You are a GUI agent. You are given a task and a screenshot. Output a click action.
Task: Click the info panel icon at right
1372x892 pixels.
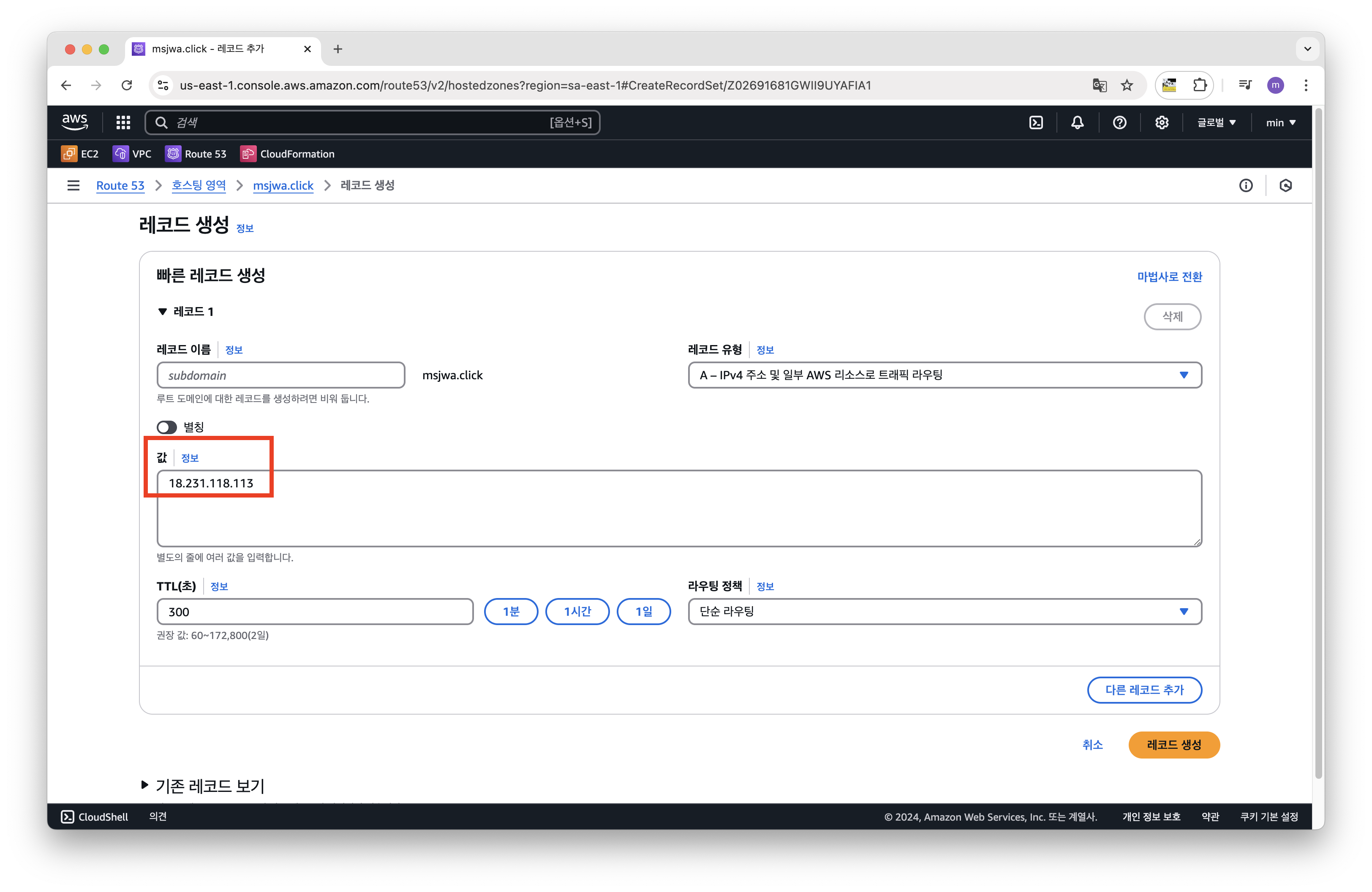[x=1246, y=185]
